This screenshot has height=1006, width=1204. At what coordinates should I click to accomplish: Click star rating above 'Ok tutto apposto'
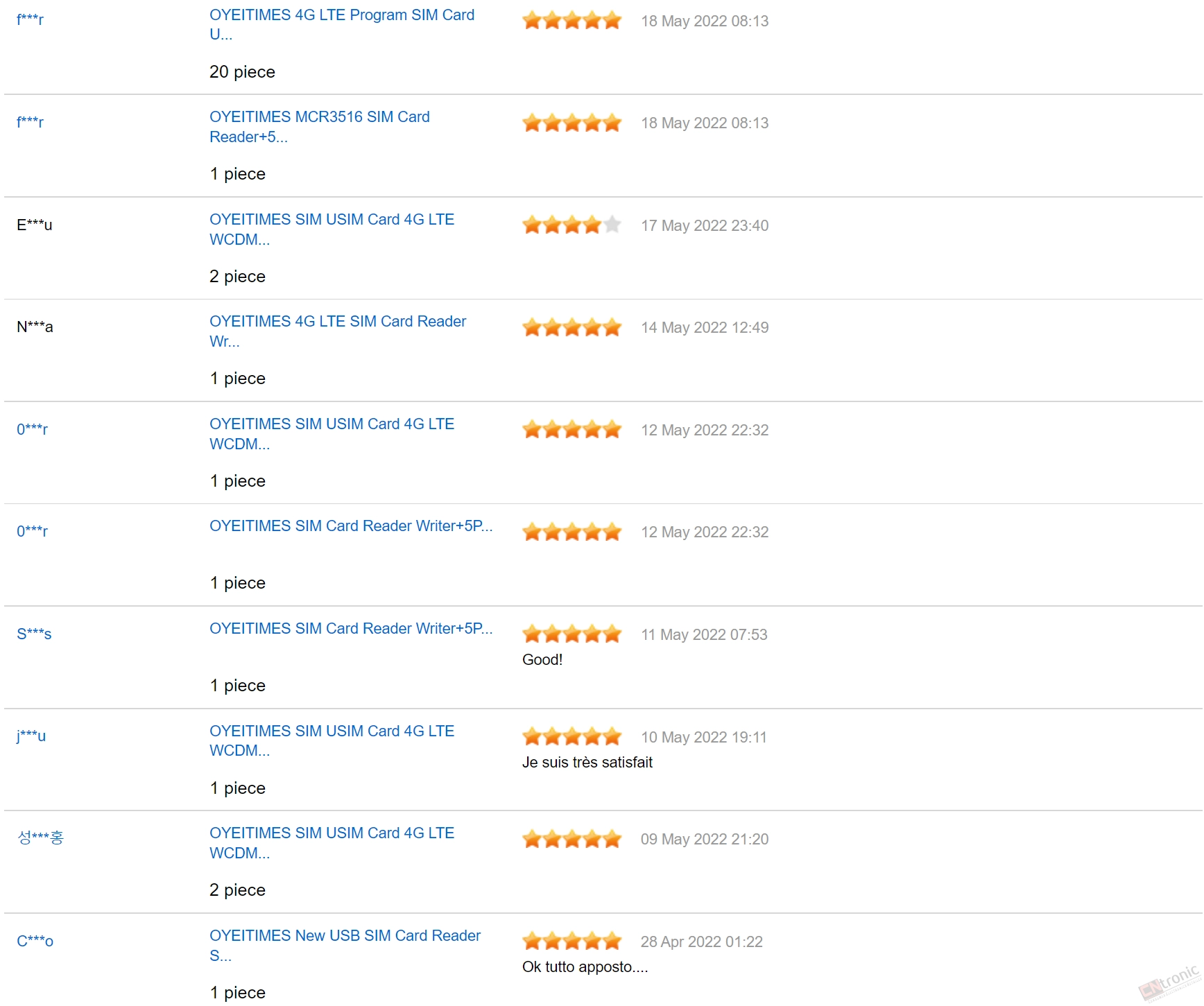point(571,942)
